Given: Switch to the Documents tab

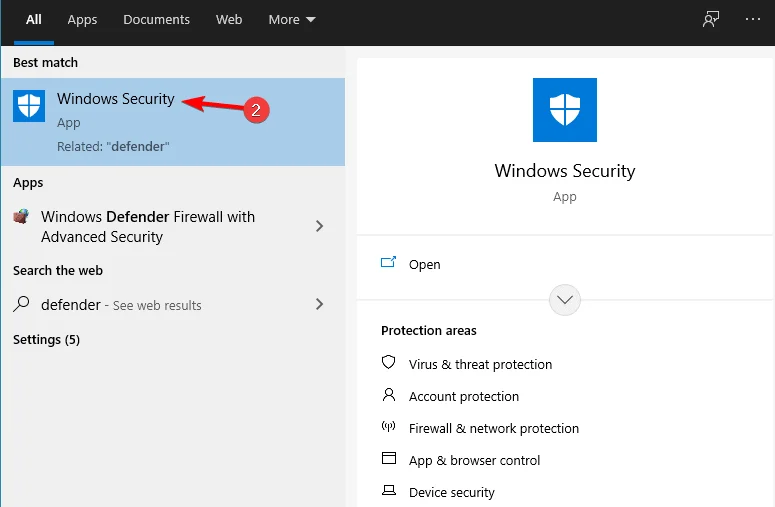Looking at the screenshot, I should (x=156, y=20).
